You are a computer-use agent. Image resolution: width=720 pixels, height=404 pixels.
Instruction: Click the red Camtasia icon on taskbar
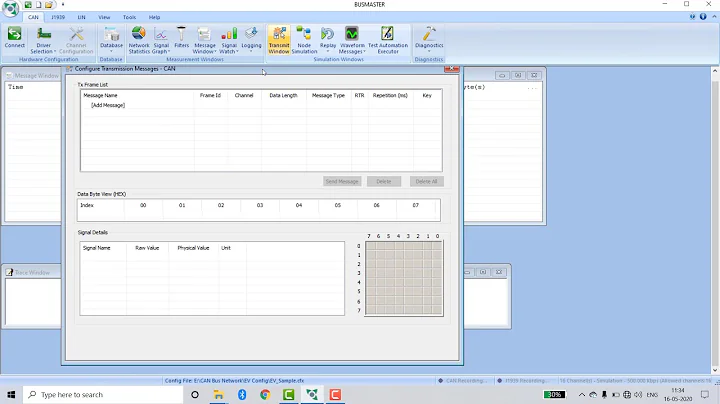pos(335,395)
